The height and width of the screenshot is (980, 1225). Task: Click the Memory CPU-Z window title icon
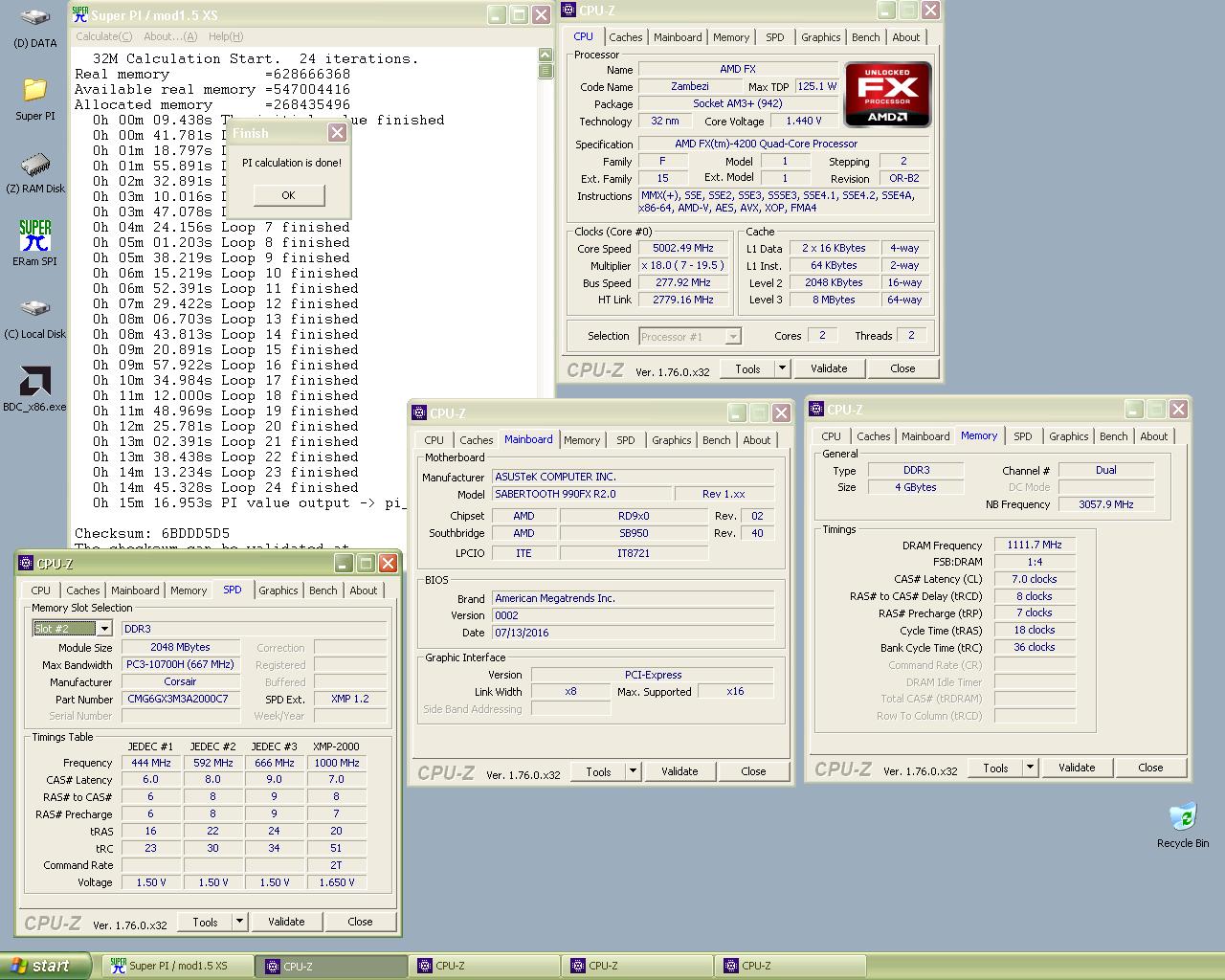tap(816, 410)
